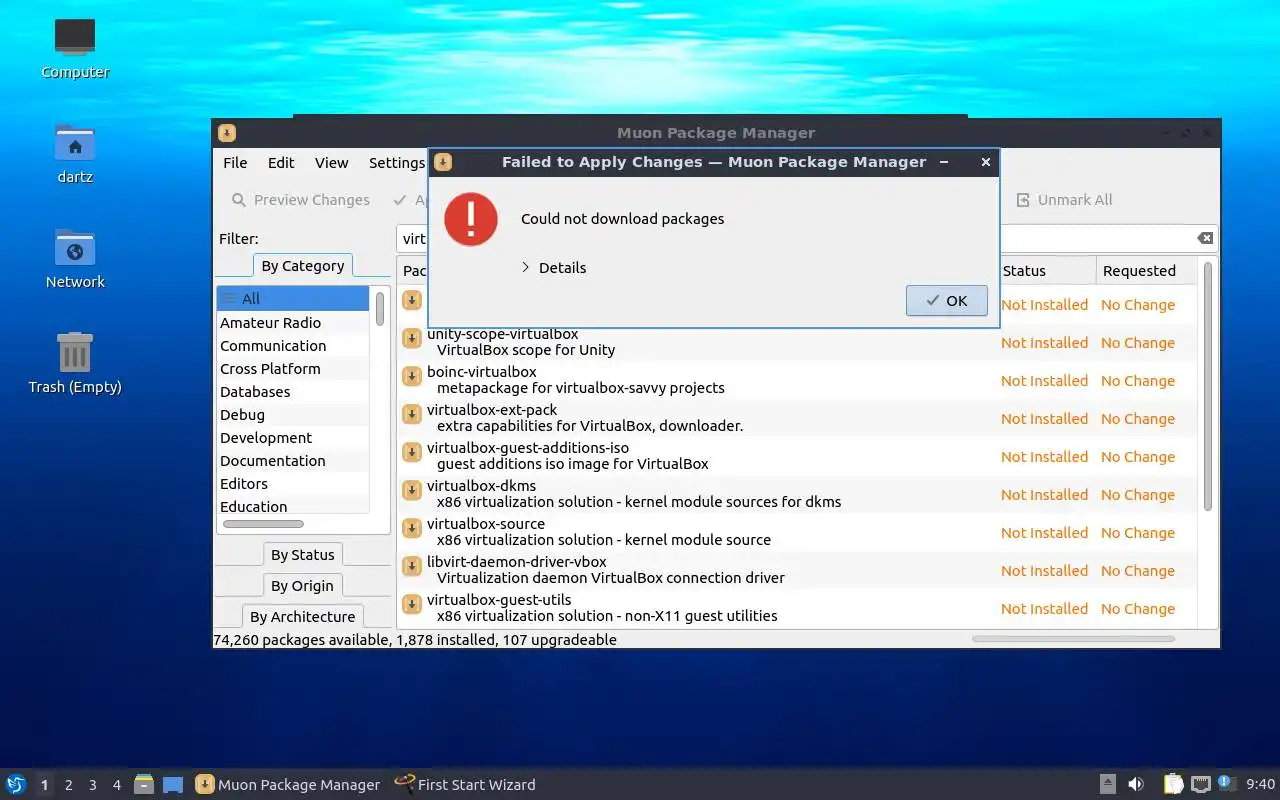Select the unity-scope-virtualbox package name

click(502, 334)
